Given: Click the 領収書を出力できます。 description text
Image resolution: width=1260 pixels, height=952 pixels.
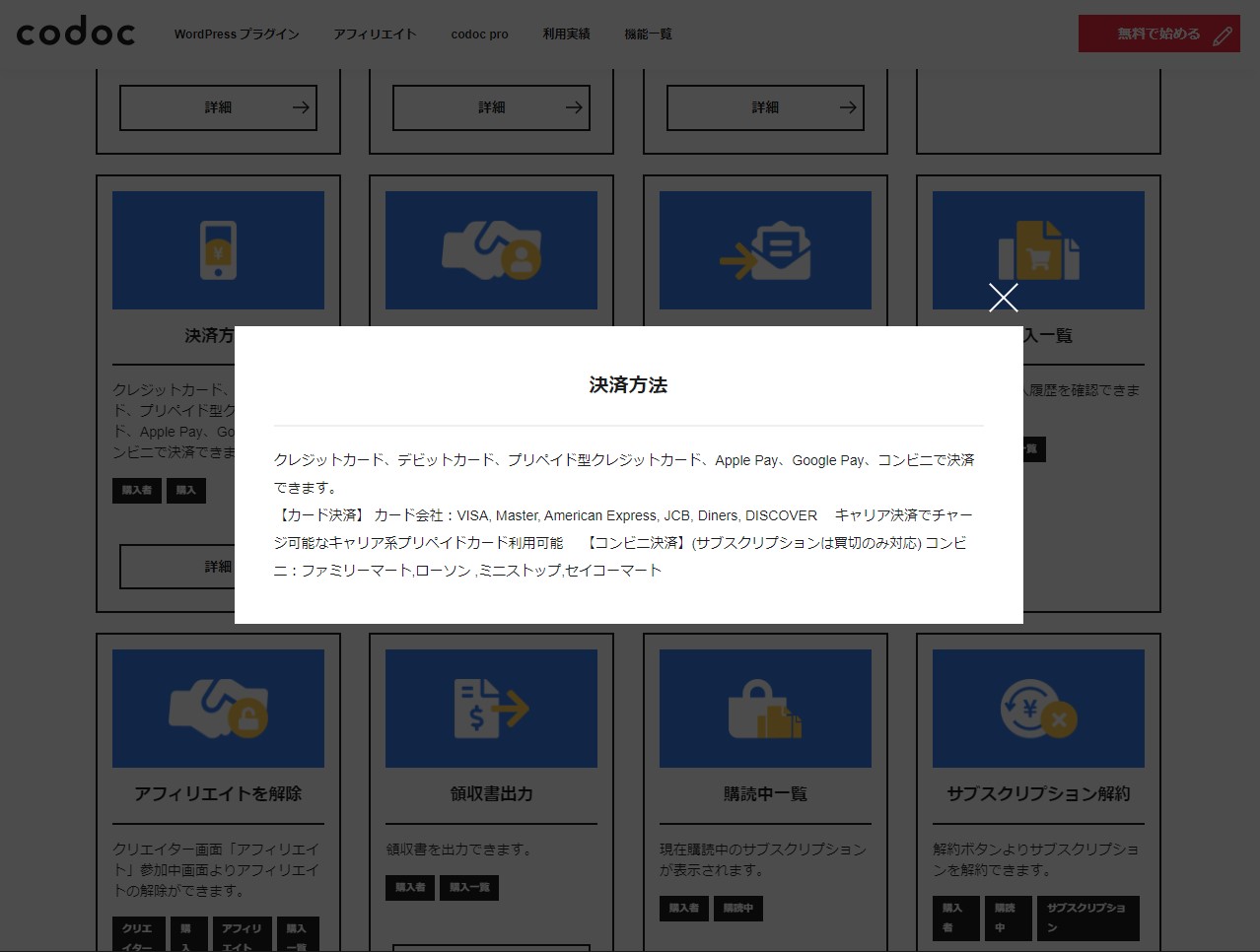Looking at the screenshot, I should click(x=459, y=850).
